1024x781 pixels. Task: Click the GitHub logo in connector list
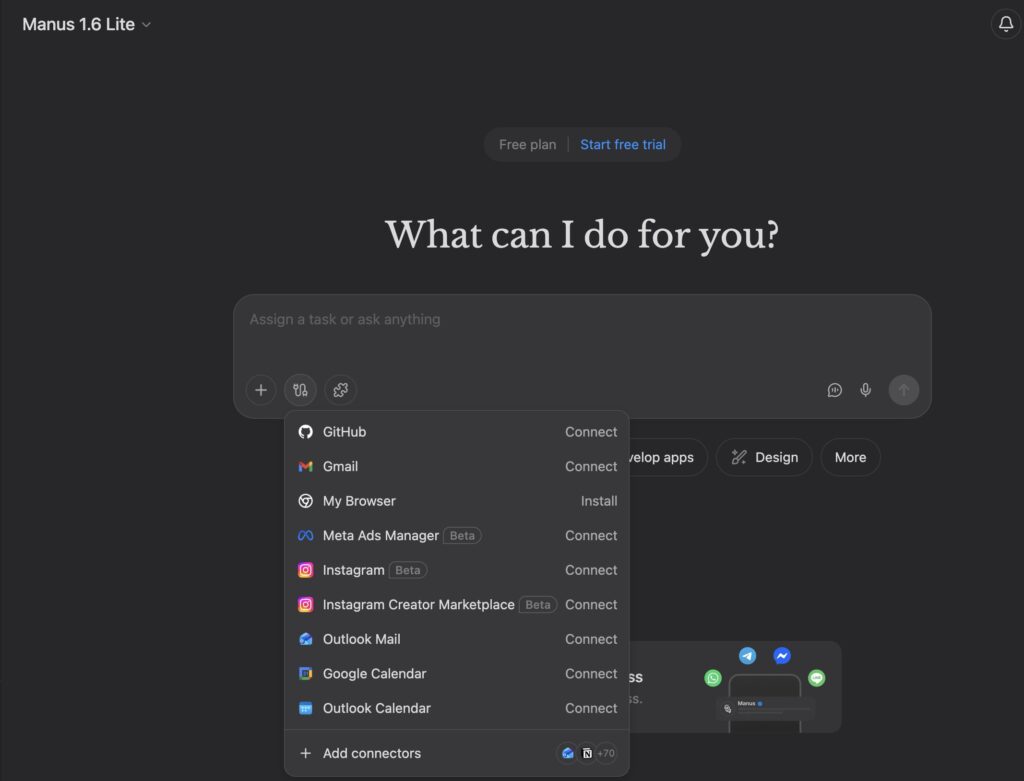(x=306, y=432)
